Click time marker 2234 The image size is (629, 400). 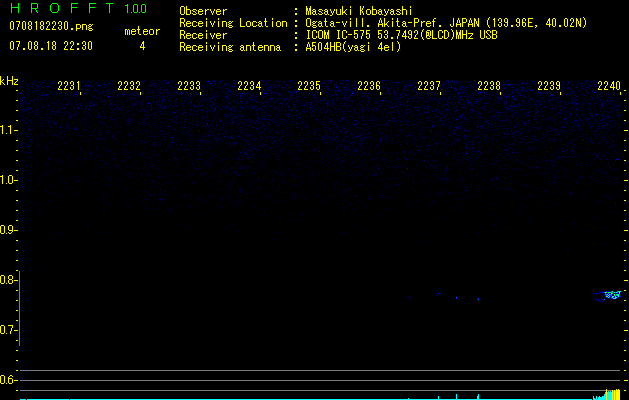click(x=249, y=86)
